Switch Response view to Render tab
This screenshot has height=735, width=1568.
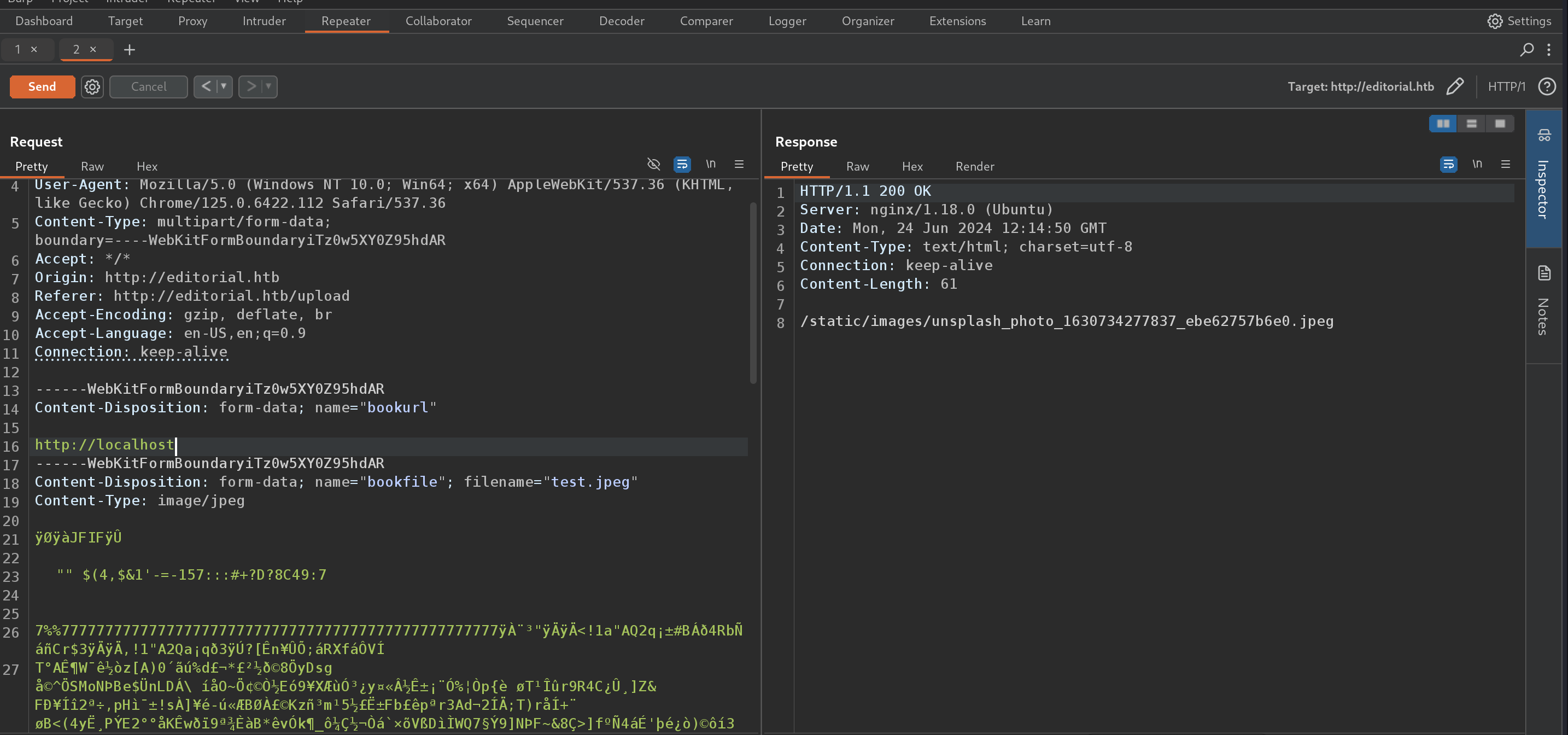point(974,166)
